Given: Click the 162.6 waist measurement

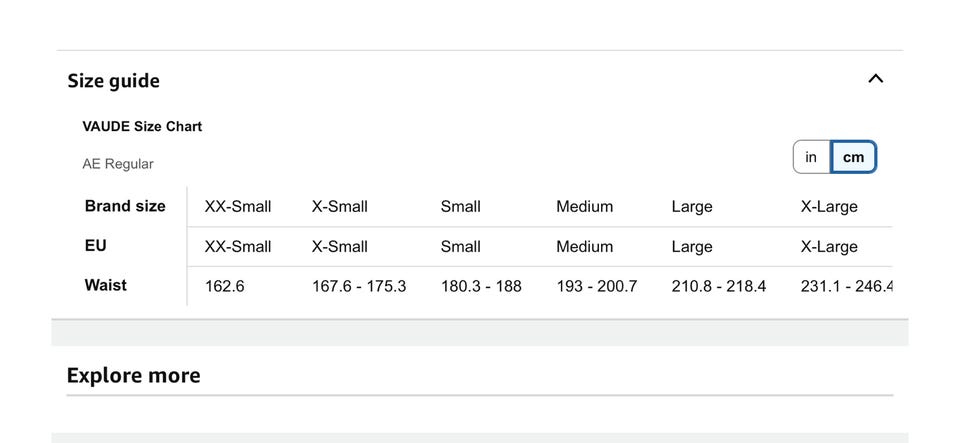Looking at the screenshot, I should point(225,286).
